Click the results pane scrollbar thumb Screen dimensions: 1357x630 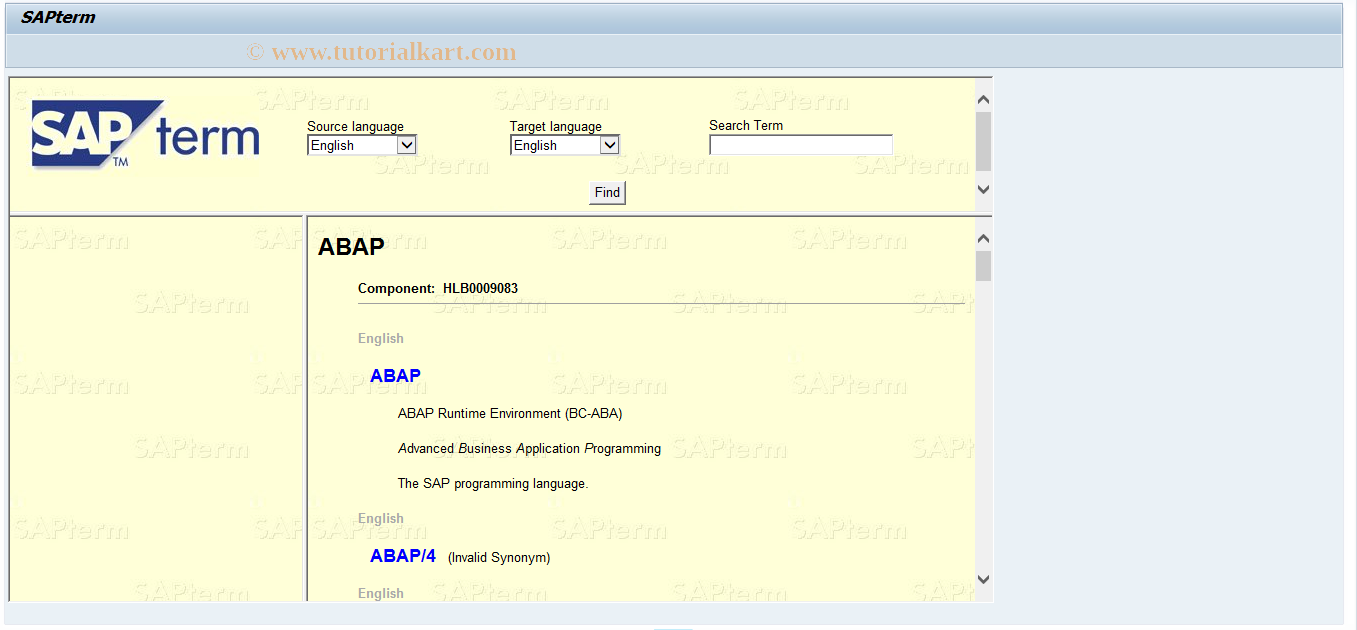coord(983,266)
